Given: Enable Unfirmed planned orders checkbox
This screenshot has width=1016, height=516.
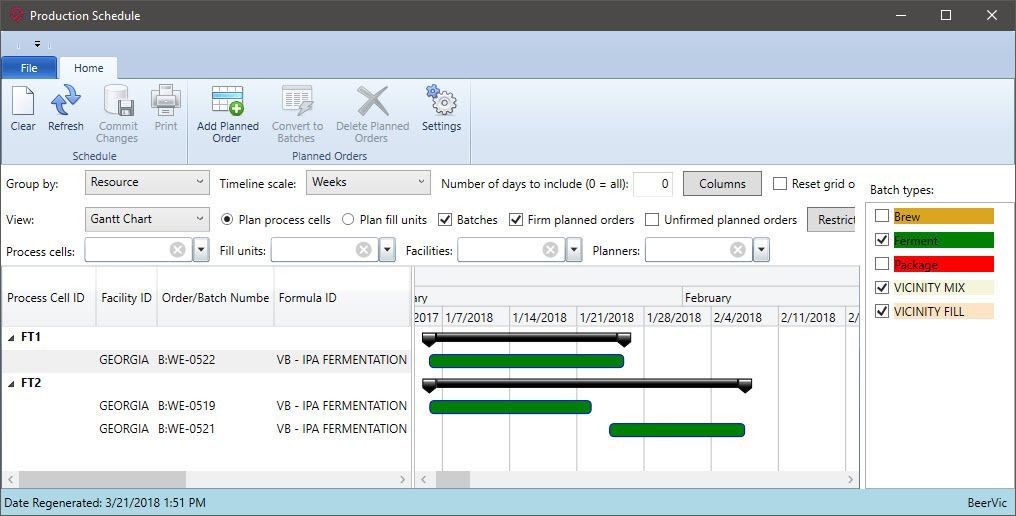Looking at the screenshot, I should pyautogui.click(x=652, y=220).
